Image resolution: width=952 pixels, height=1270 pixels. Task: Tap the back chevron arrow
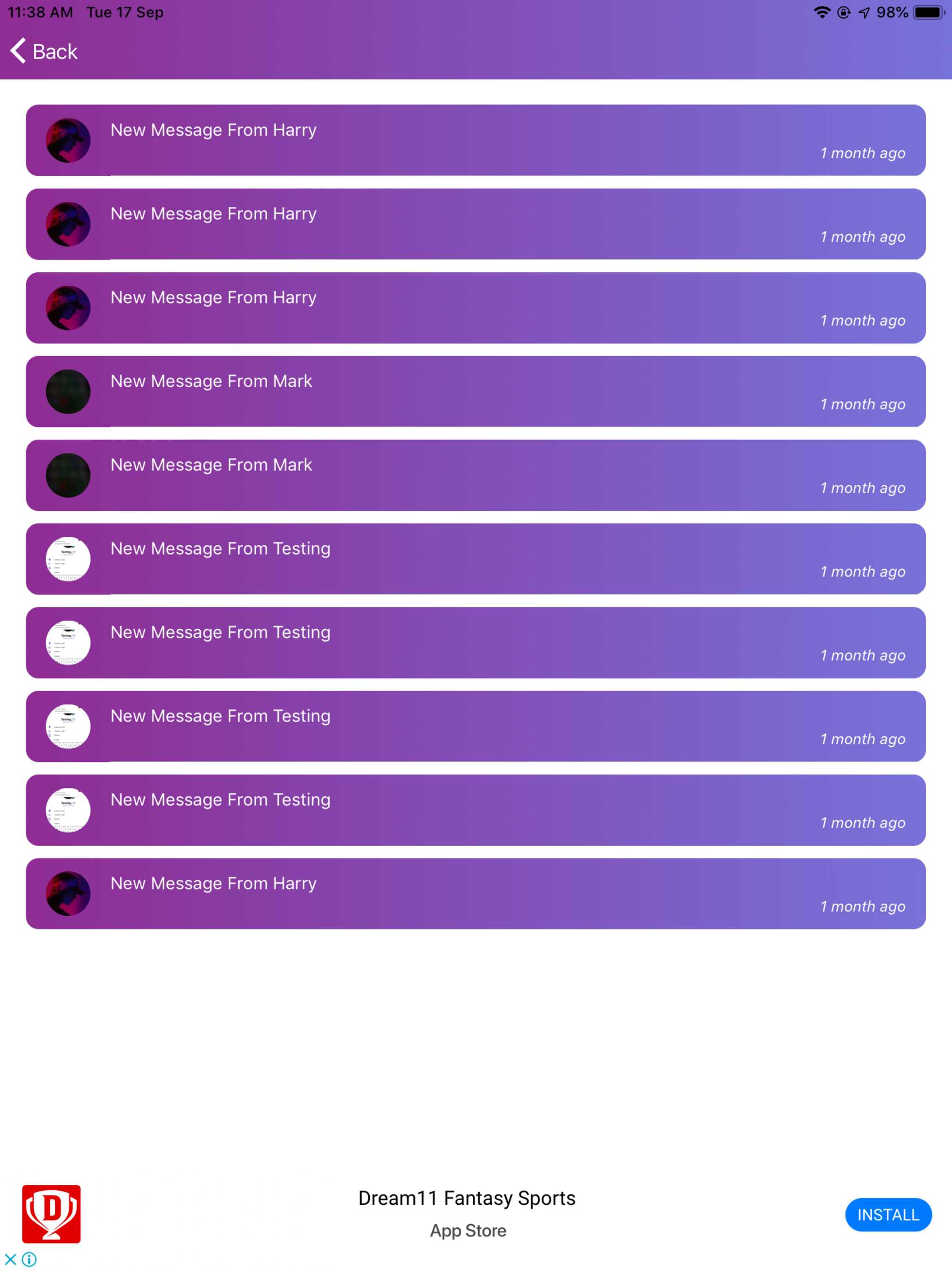pyautogui.click(x=16, y=51)
